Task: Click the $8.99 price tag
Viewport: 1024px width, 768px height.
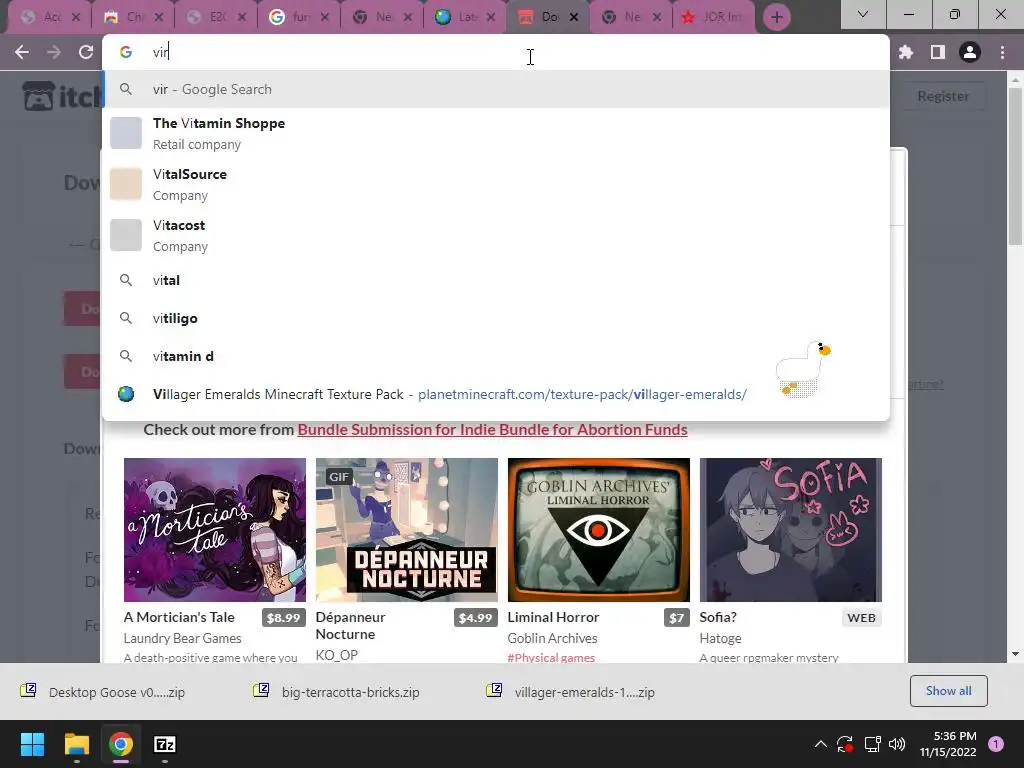Action: (x=283, y=618)
